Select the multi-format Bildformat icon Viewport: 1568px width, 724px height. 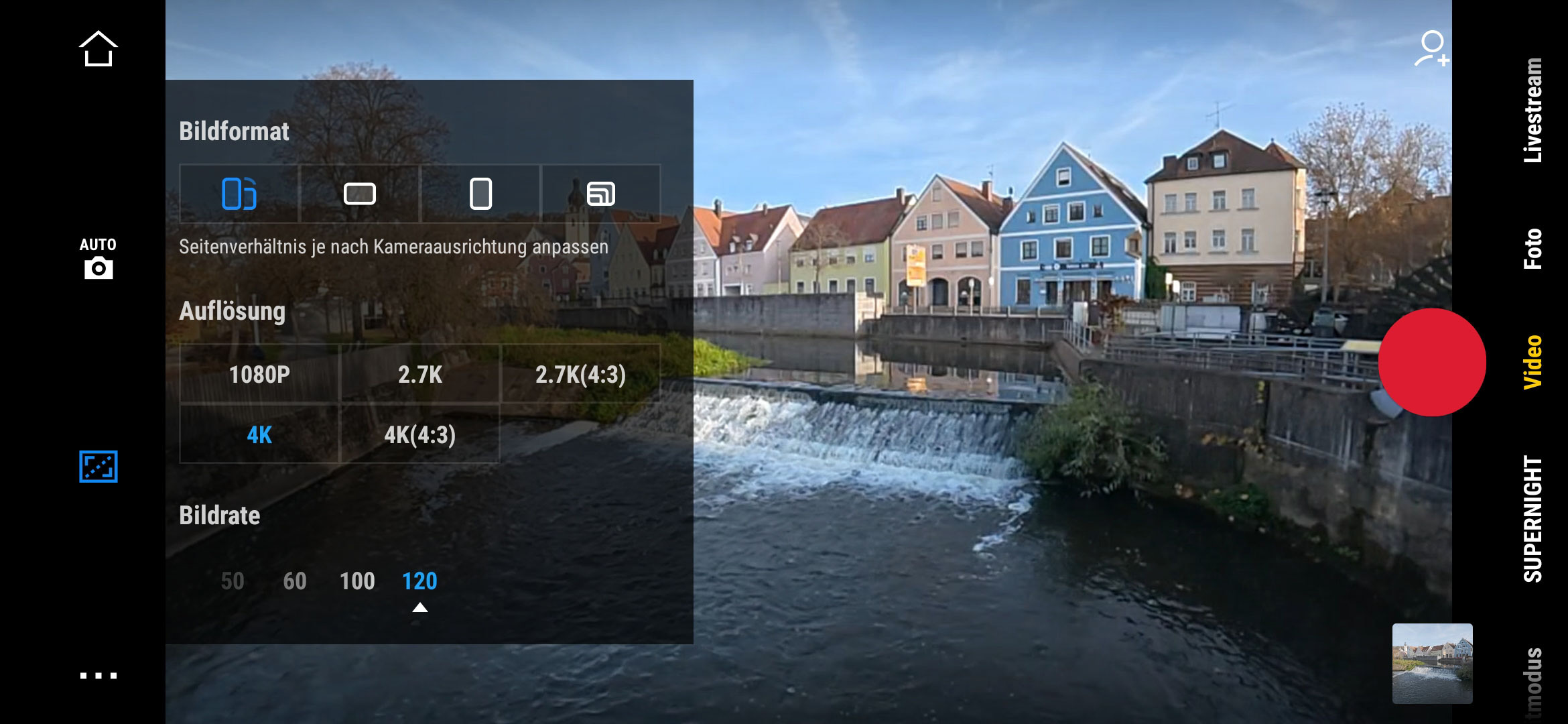point(600,194)
